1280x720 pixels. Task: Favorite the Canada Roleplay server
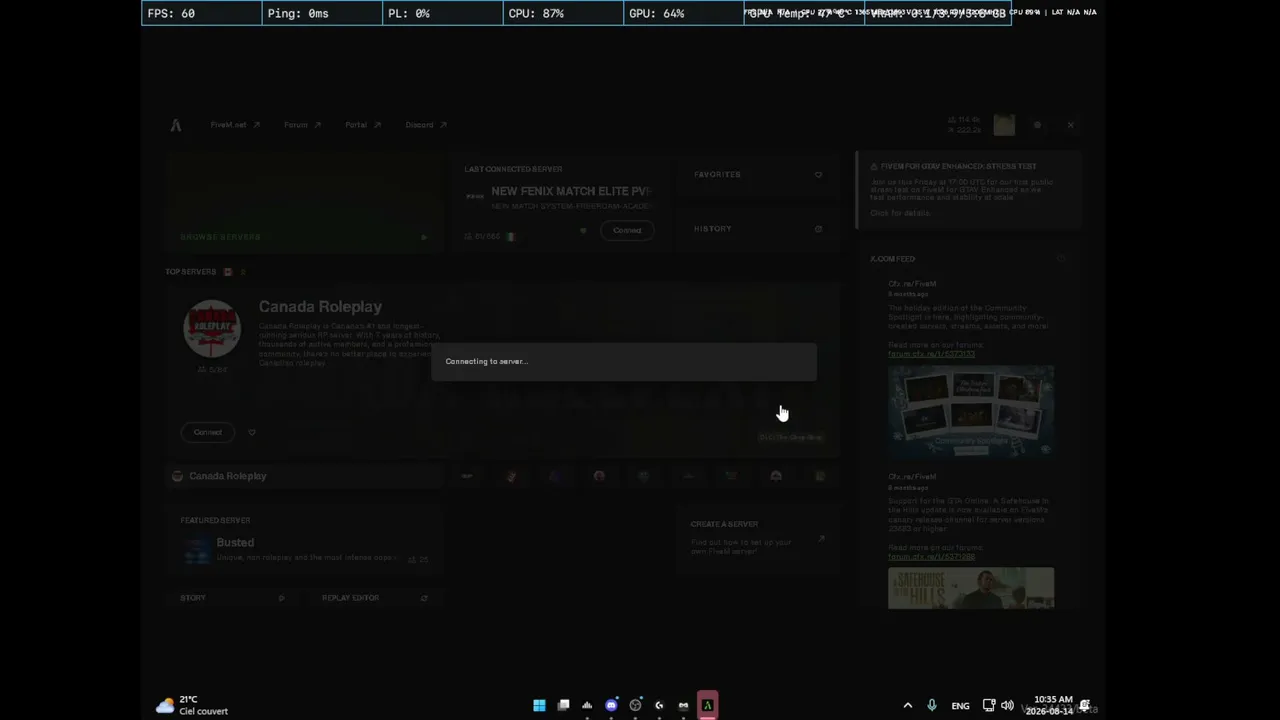pos(252,432)
